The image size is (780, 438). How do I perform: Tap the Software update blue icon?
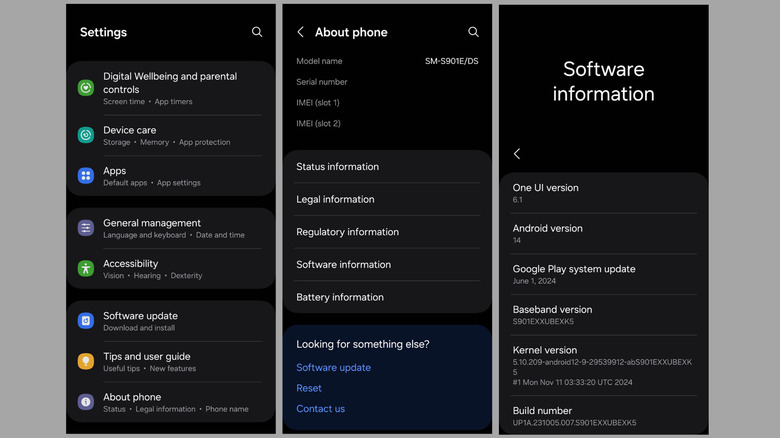86,321
